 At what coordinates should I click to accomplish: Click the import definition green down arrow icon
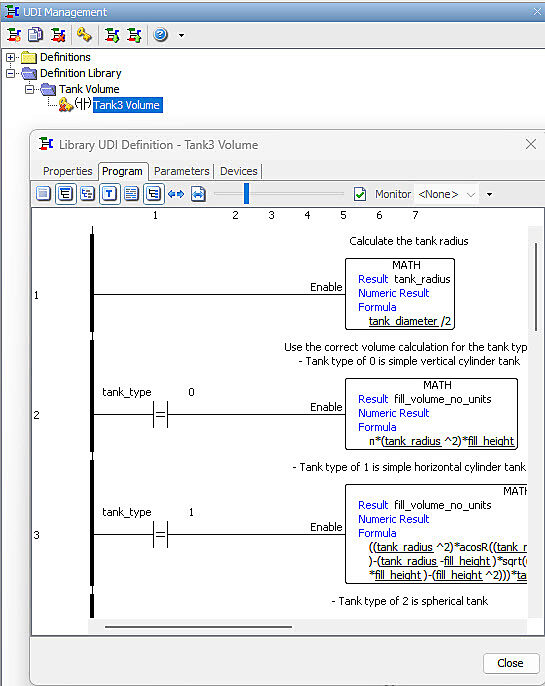[112, 35]
